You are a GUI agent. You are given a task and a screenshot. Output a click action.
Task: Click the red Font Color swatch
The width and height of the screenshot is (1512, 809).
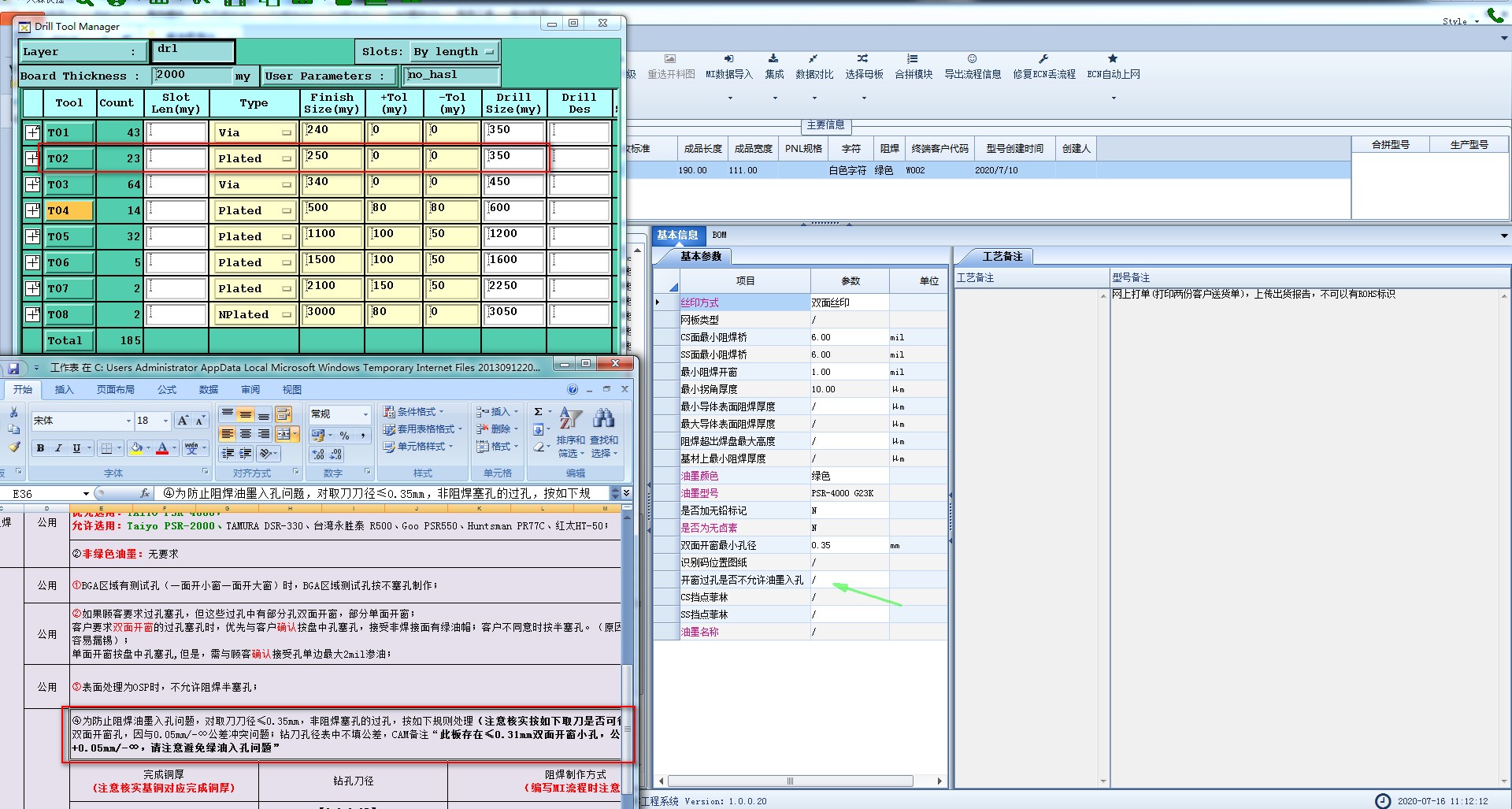tap(162, 448)
